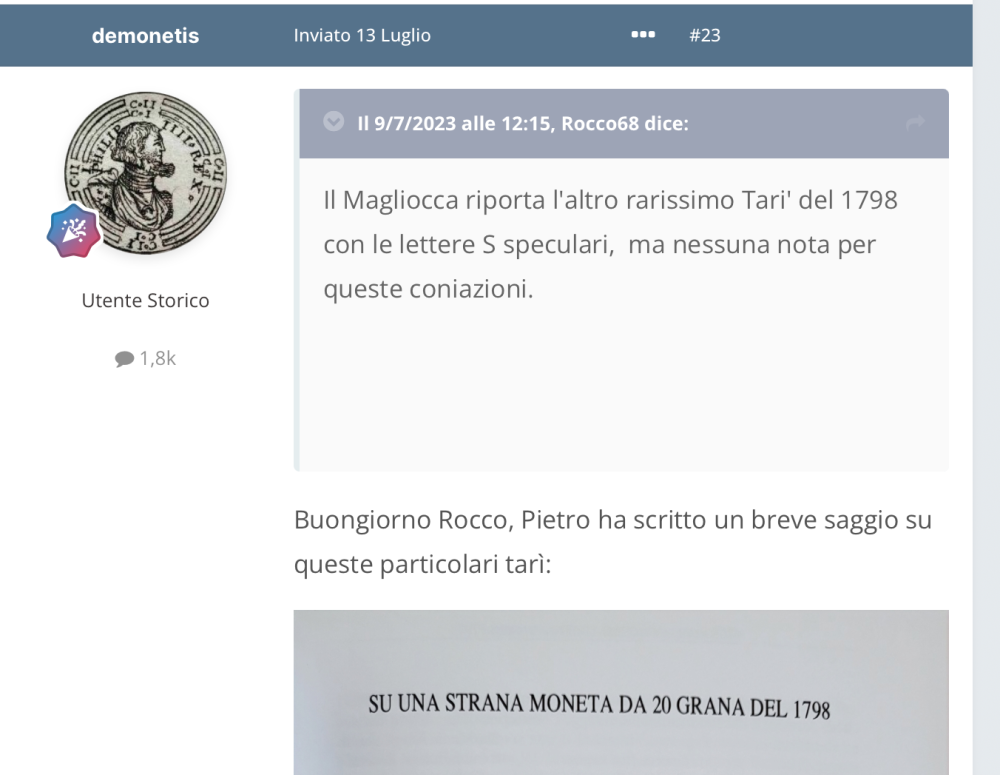1000x775 pixels.
Task: Click the party popper rank badge
Action: point(73,231)
